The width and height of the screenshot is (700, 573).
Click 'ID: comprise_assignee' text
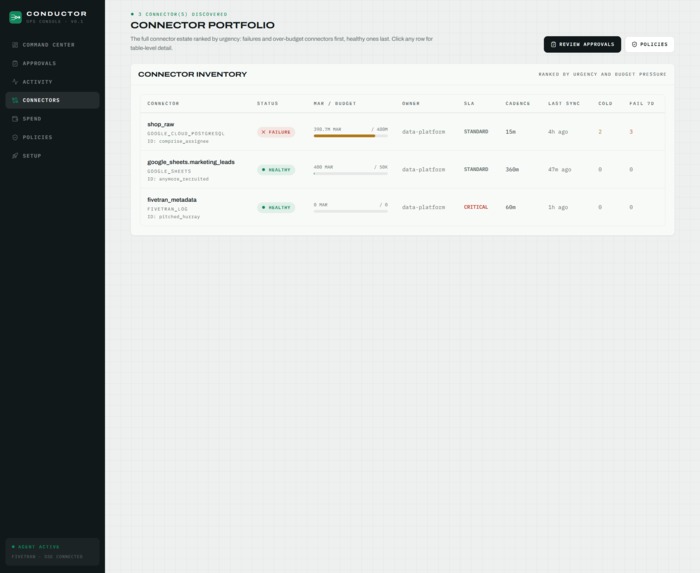pyautogui.click(x=178, y=141)
